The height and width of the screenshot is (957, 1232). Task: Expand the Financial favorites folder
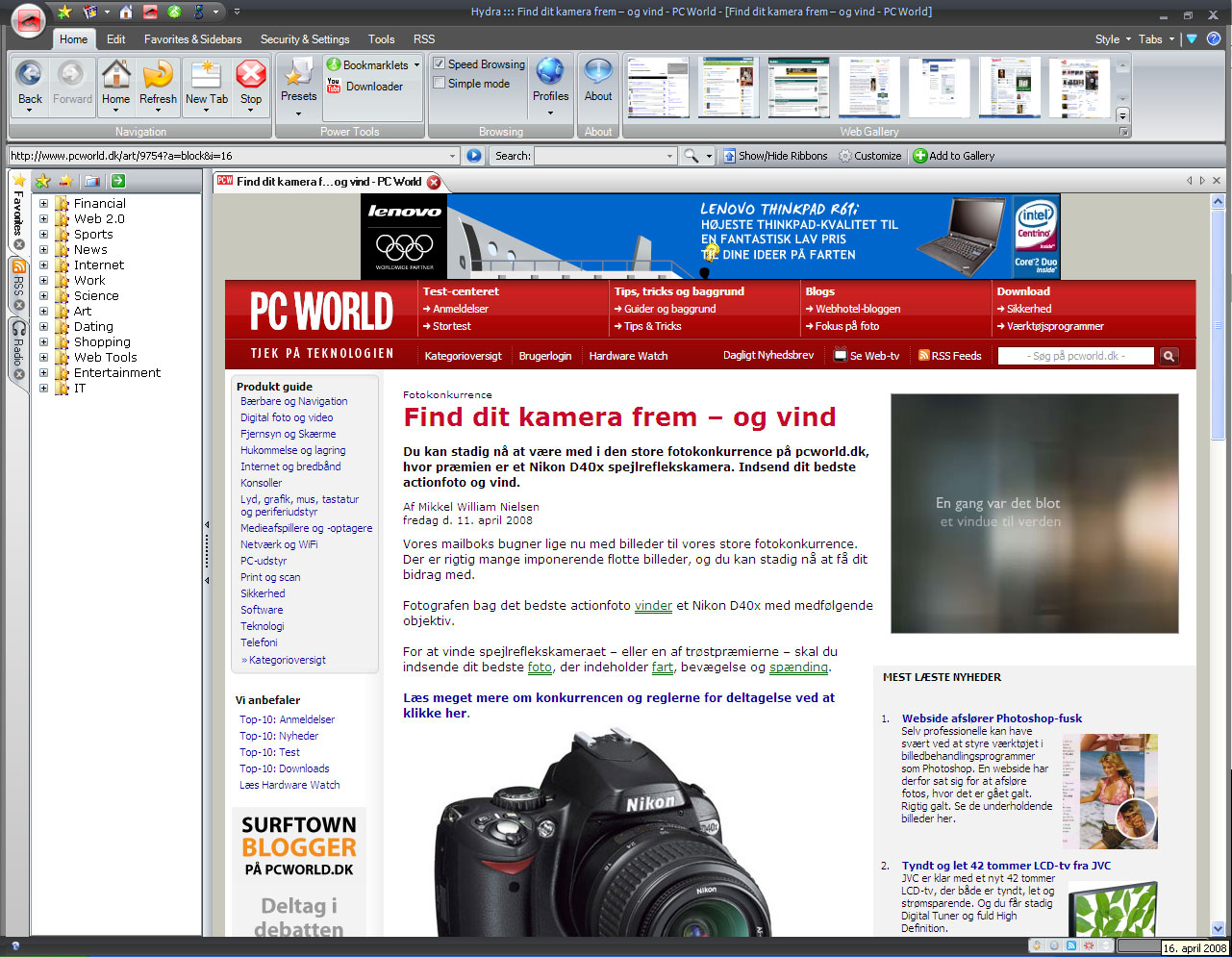click(43, 204)
